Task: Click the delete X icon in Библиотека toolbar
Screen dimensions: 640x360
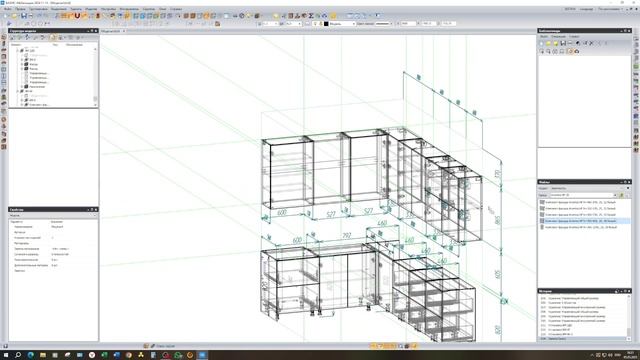Action: tap(591, 43)
